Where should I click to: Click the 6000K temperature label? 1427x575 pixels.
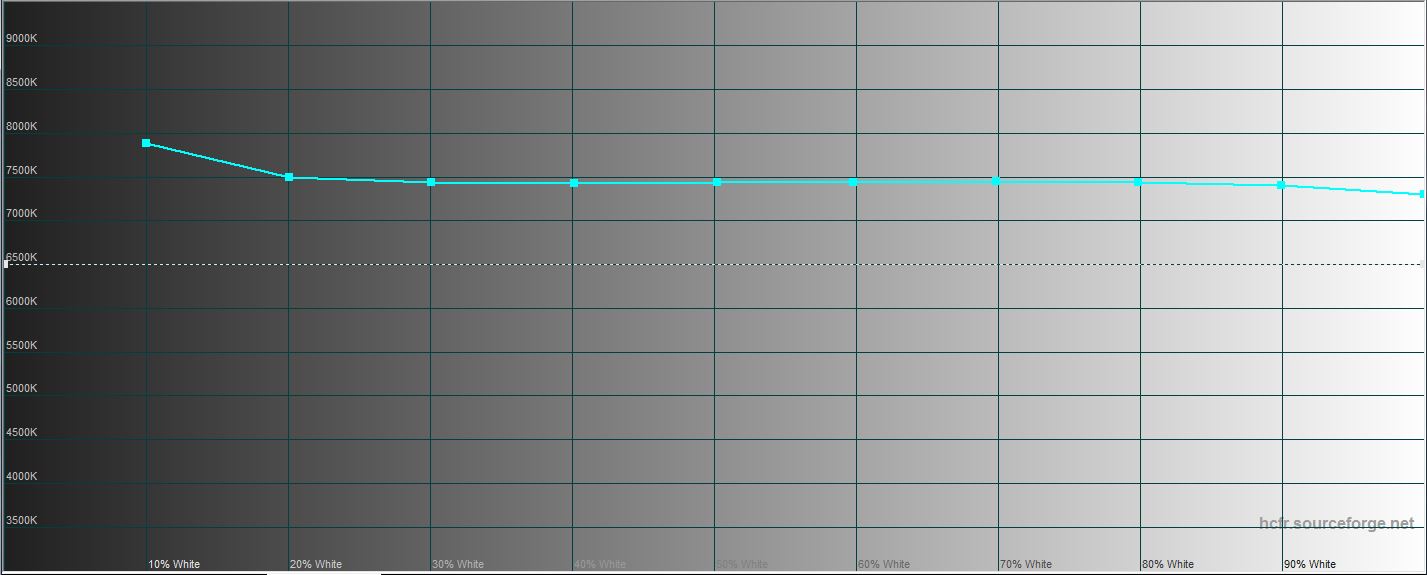pos(22,301)
